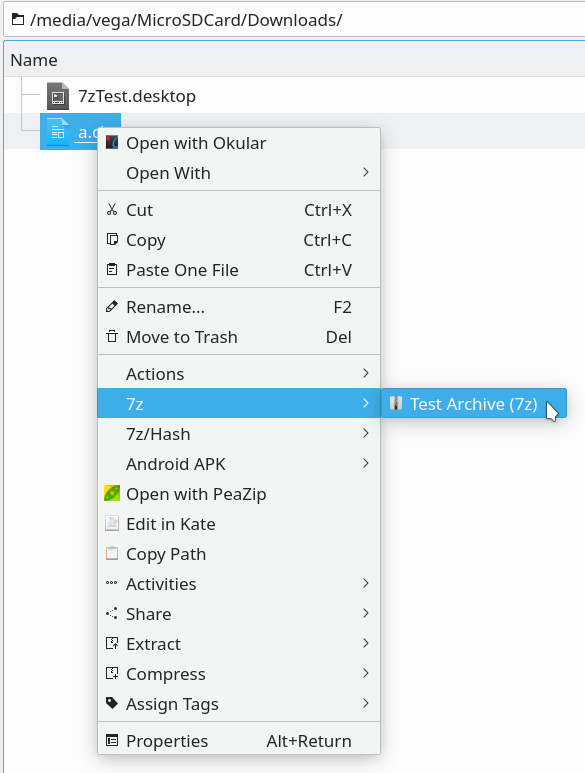Click the Name column header
Viewport: 585px width, 773px height.
tap(34, 60)
